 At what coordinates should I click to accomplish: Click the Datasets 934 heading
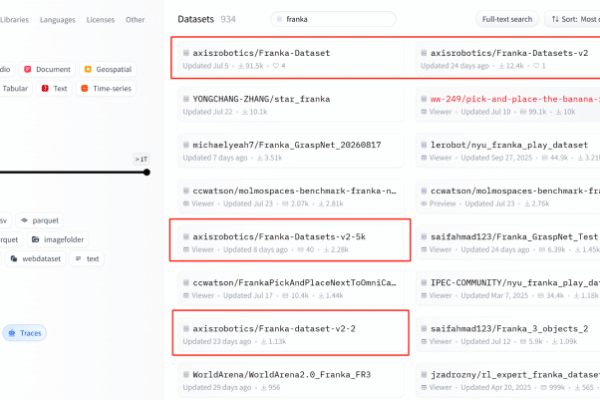[207, 19]
